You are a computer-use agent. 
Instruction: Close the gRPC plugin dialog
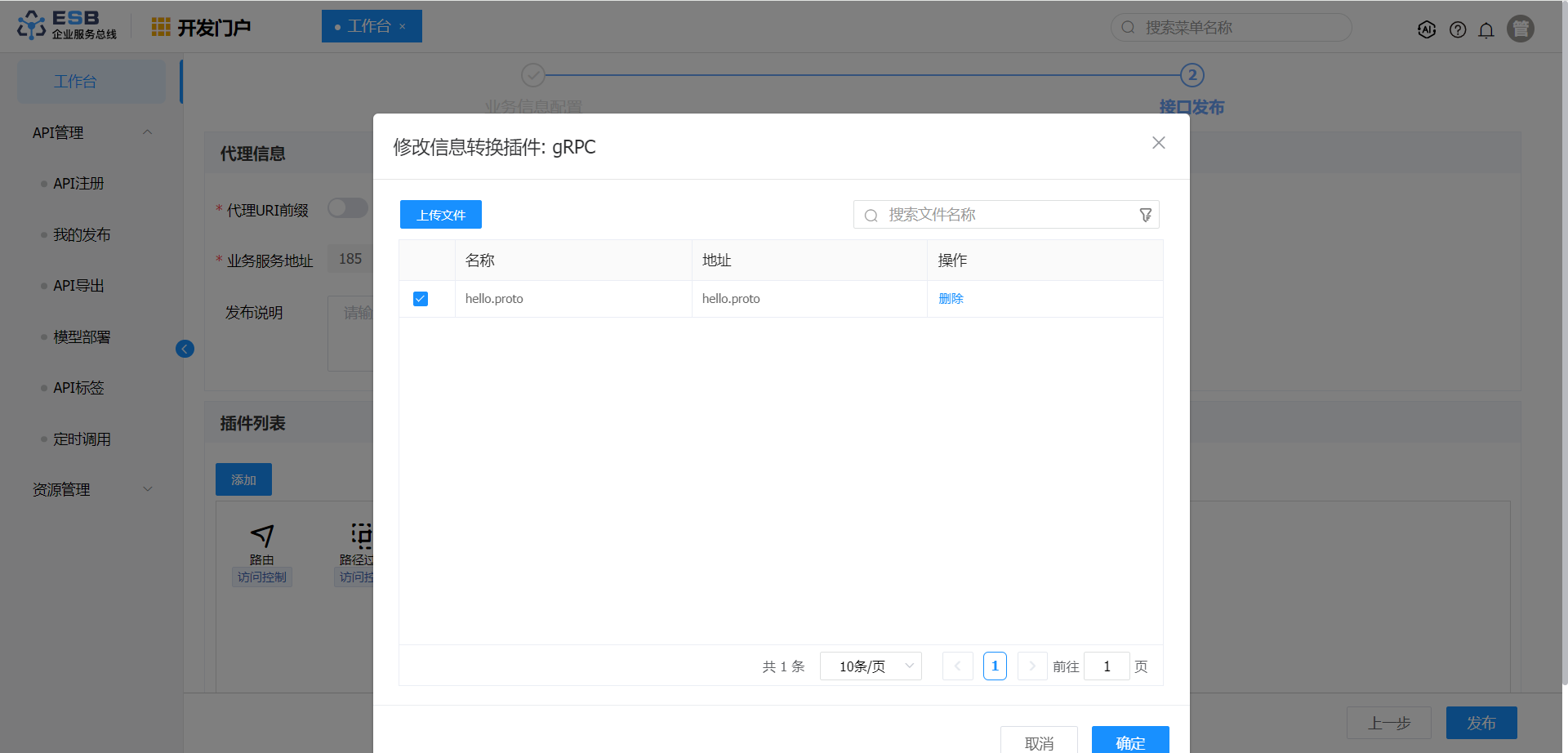[x=1158, y=143]
